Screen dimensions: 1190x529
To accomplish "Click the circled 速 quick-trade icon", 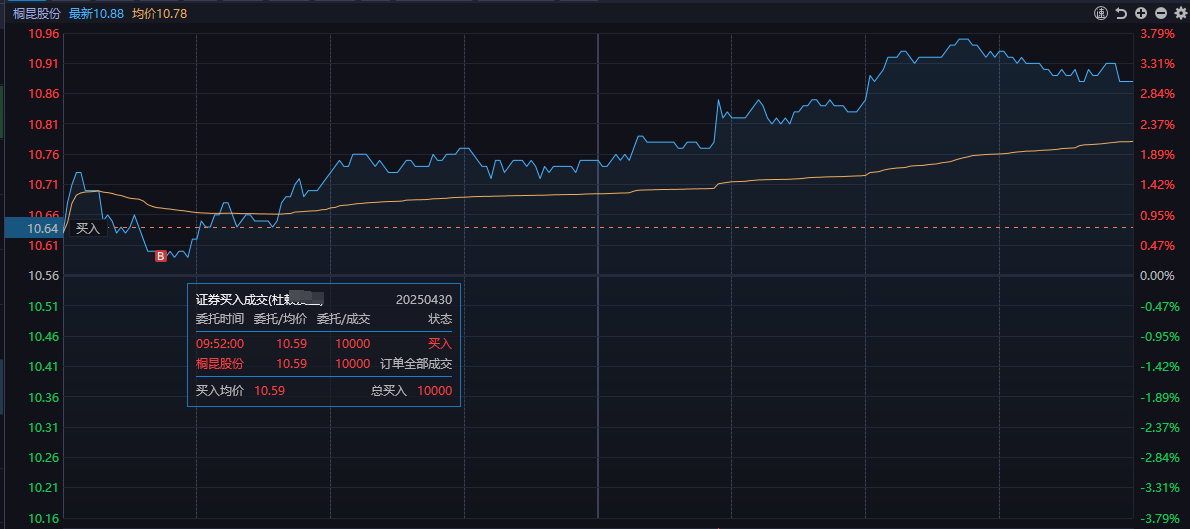I will click(x=1101, y=13).
